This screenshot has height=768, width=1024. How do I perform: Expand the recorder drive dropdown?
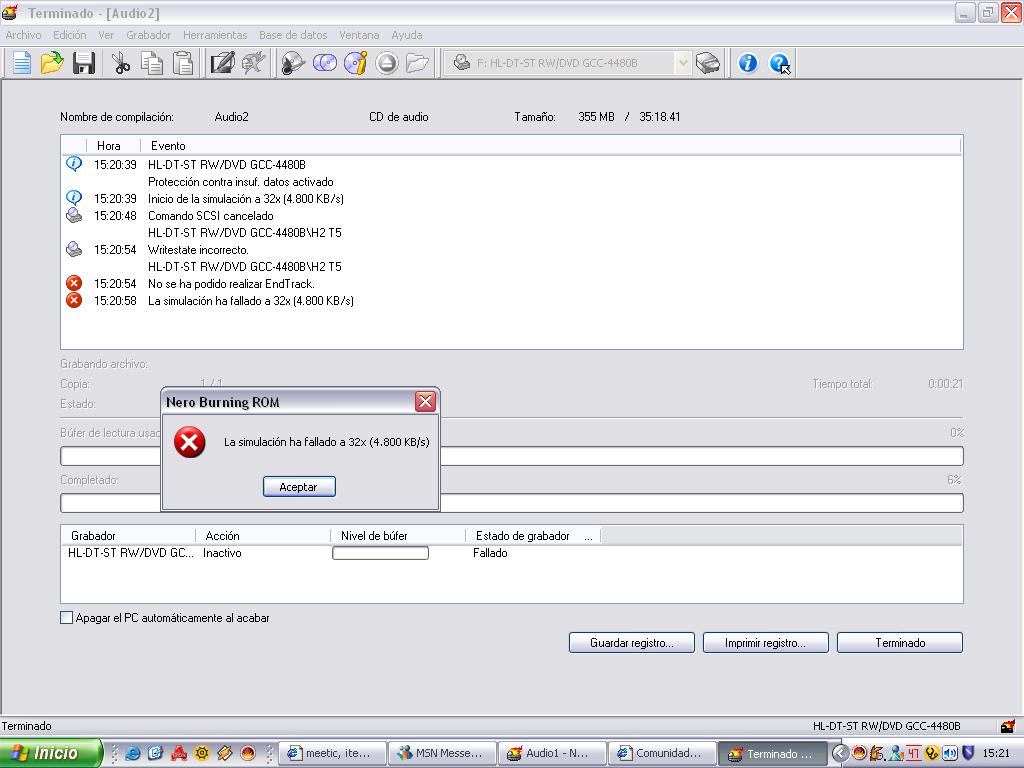[x=683, y=63]
